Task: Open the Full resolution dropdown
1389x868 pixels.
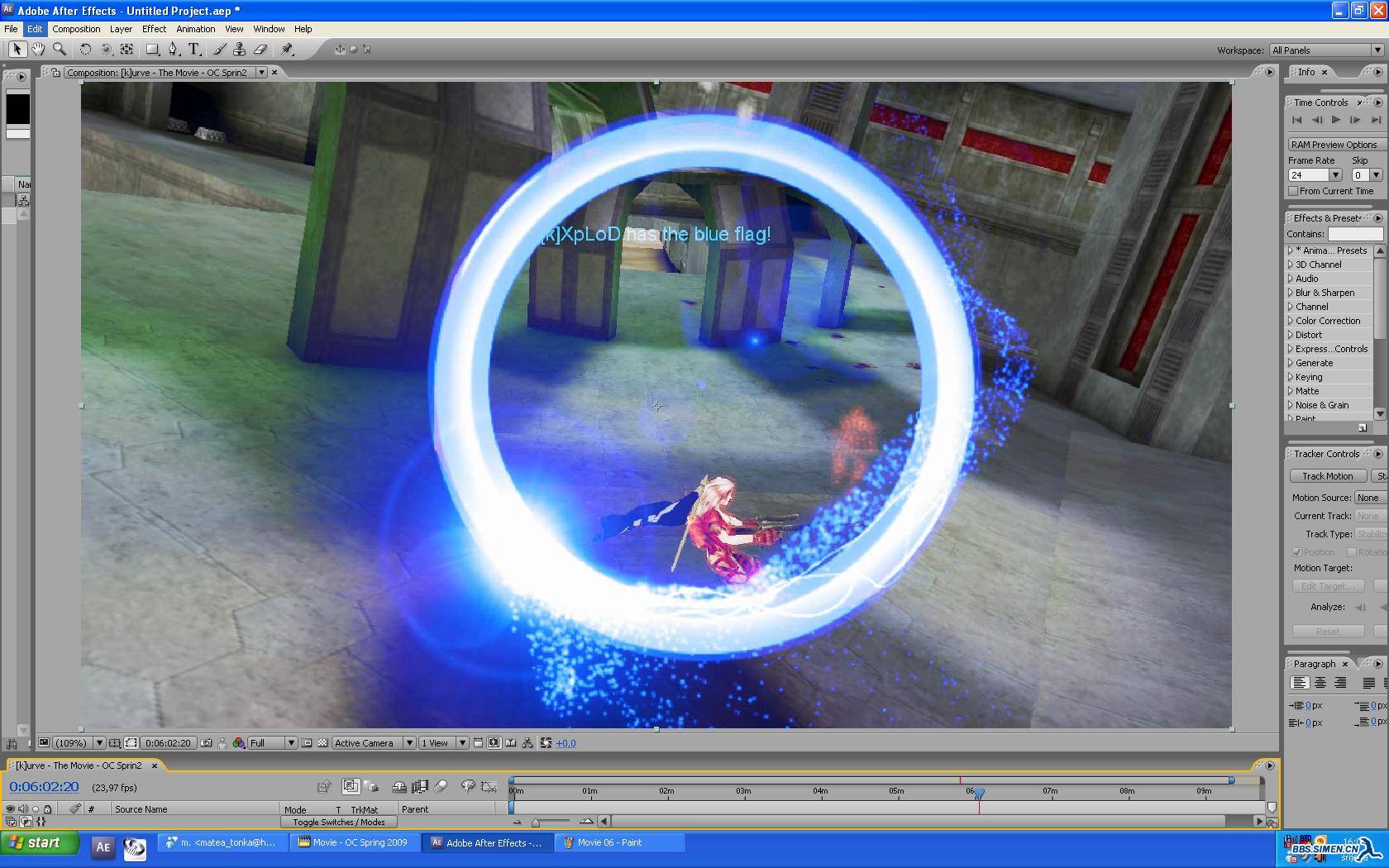Action: (272, 743)
